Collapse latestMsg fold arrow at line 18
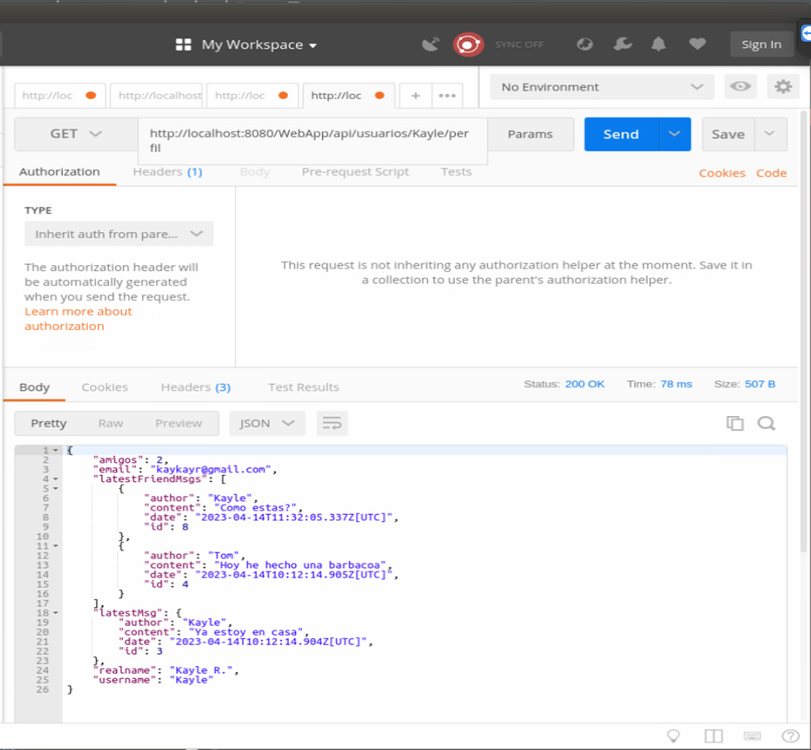Image resolution: width=811 pixels, height=750 pixels. [x=56, y=613]
